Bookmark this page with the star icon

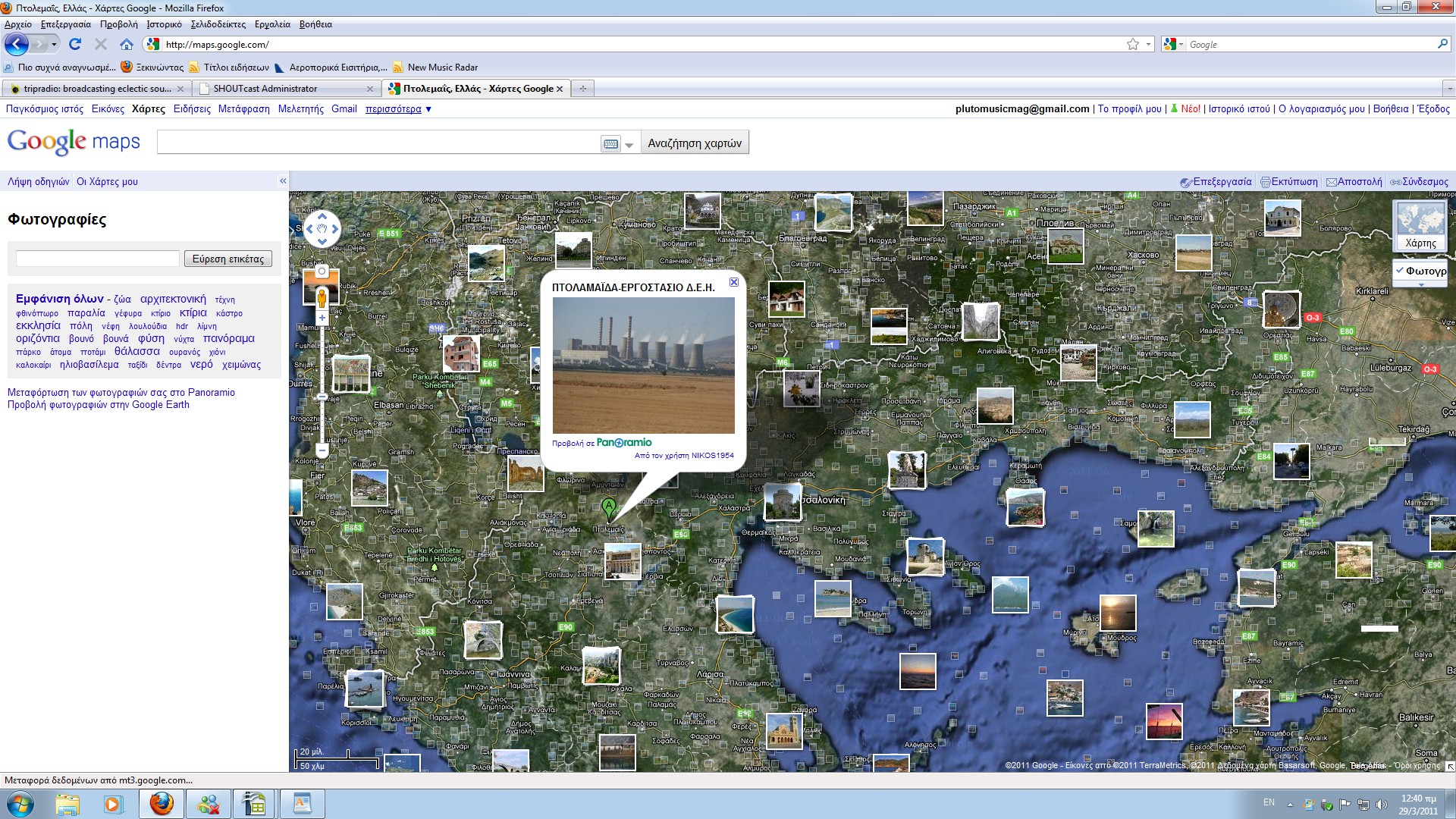click(x=1133, y=45)
